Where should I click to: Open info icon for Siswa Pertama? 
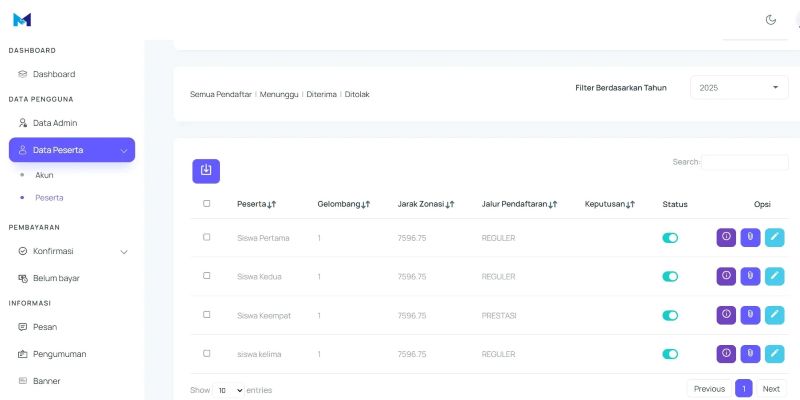tap(726, 237)
